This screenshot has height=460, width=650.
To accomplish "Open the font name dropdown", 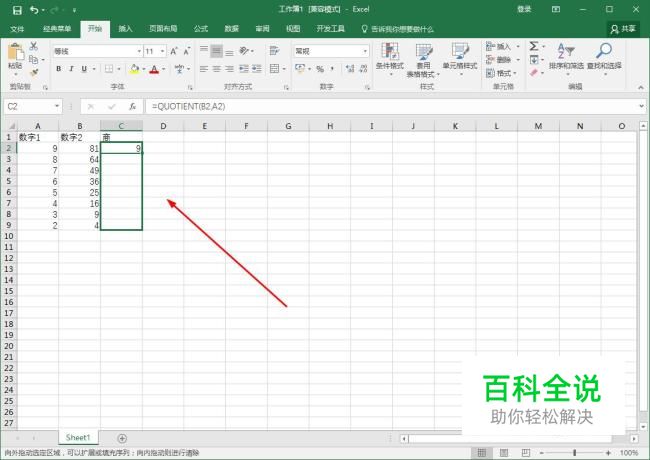I will pyautogui.click(x=139, y=51).
